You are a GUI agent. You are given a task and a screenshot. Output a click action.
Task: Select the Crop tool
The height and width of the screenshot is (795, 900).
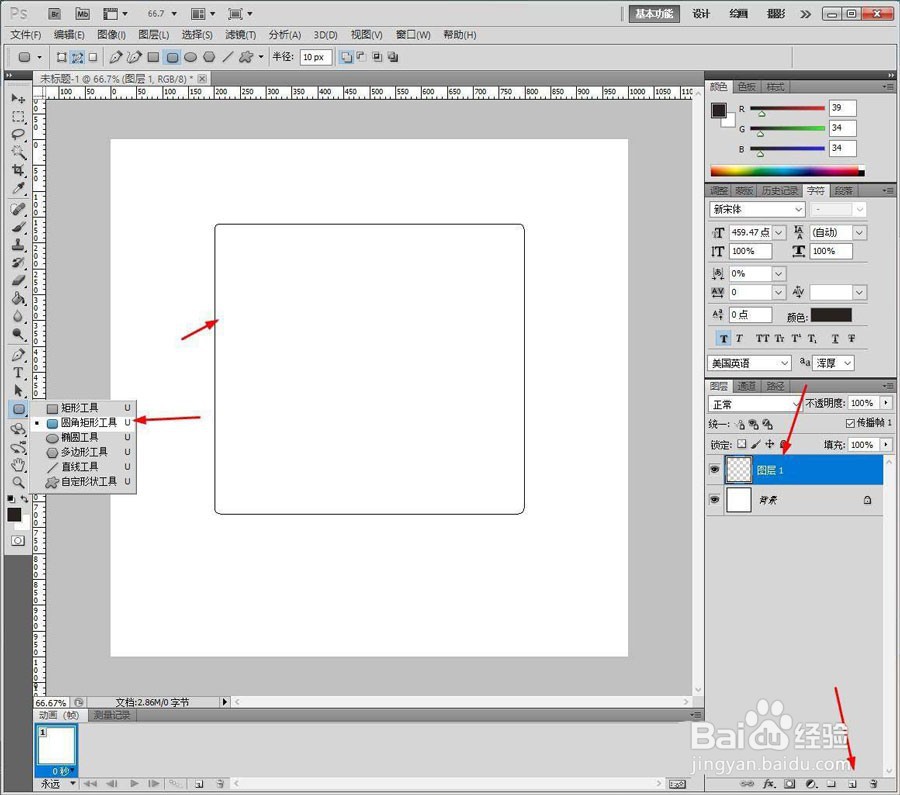[x=18, y=170]
